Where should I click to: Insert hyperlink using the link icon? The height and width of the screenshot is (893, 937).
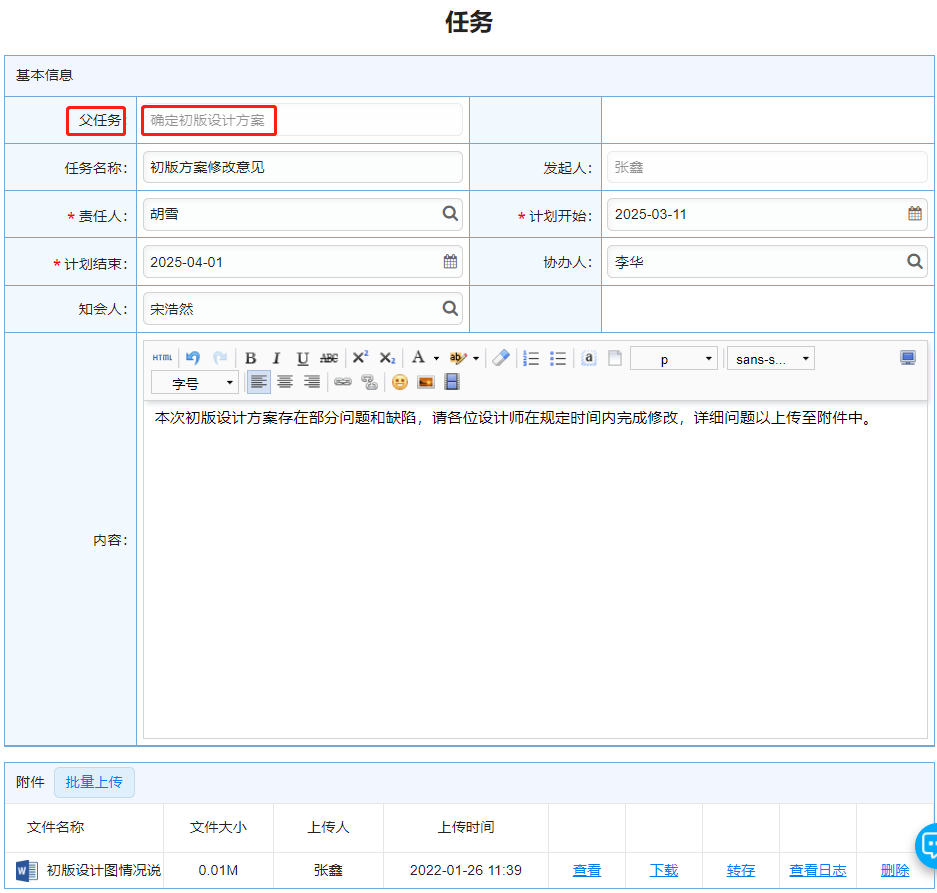[343, 382]
